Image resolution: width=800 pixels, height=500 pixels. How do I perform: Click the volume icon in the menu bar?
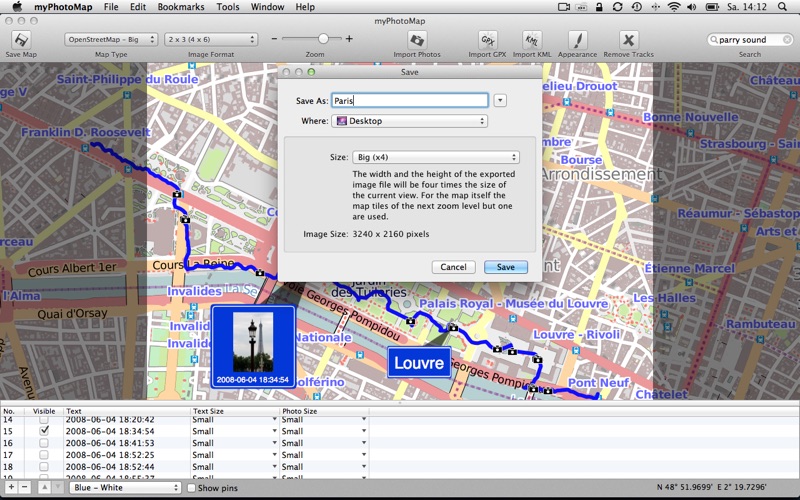coord(692,7)
